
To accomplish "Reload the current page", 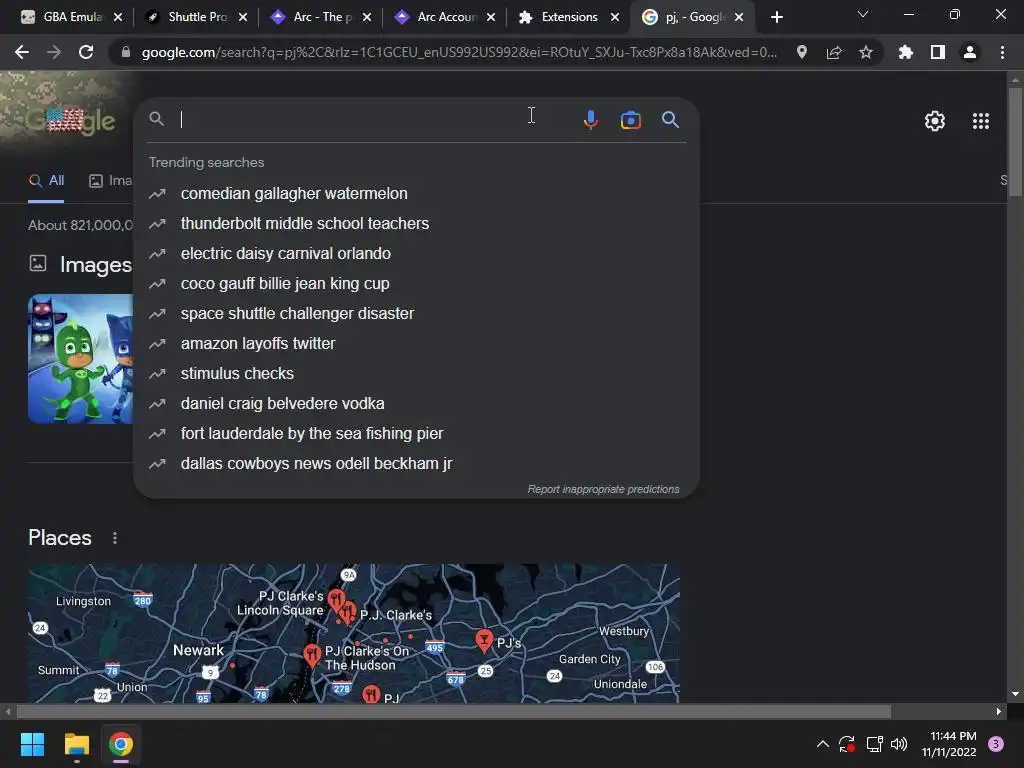I will (x=86, y=52).
